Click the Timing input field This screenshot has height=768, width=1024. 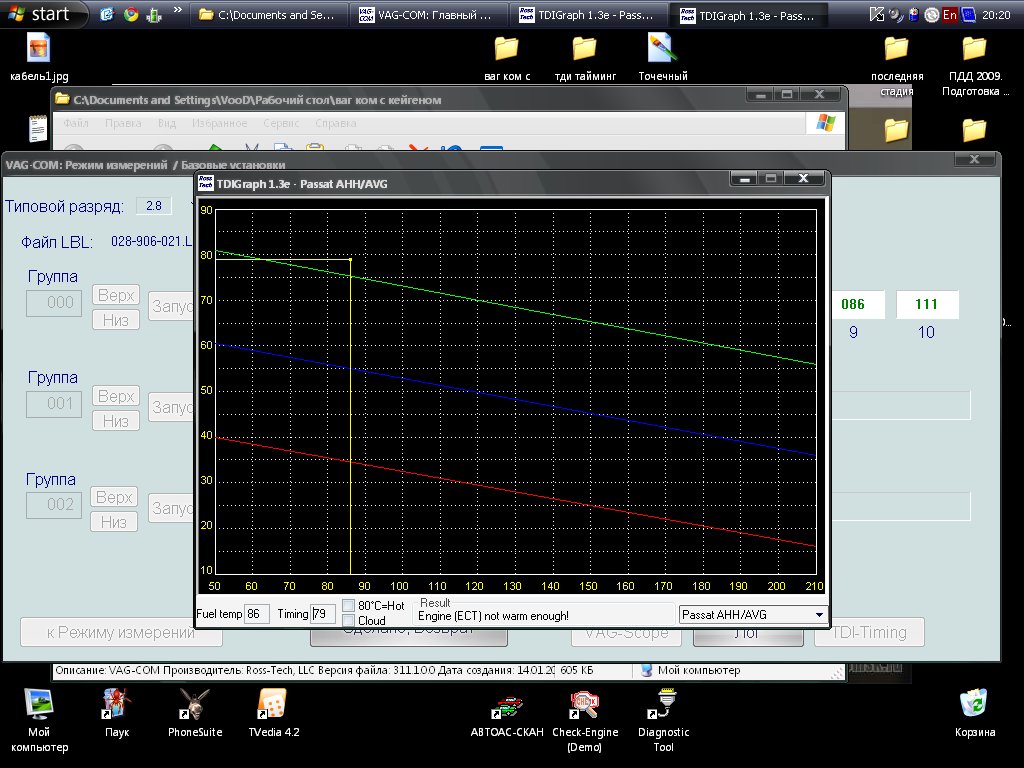coord(323,614)
